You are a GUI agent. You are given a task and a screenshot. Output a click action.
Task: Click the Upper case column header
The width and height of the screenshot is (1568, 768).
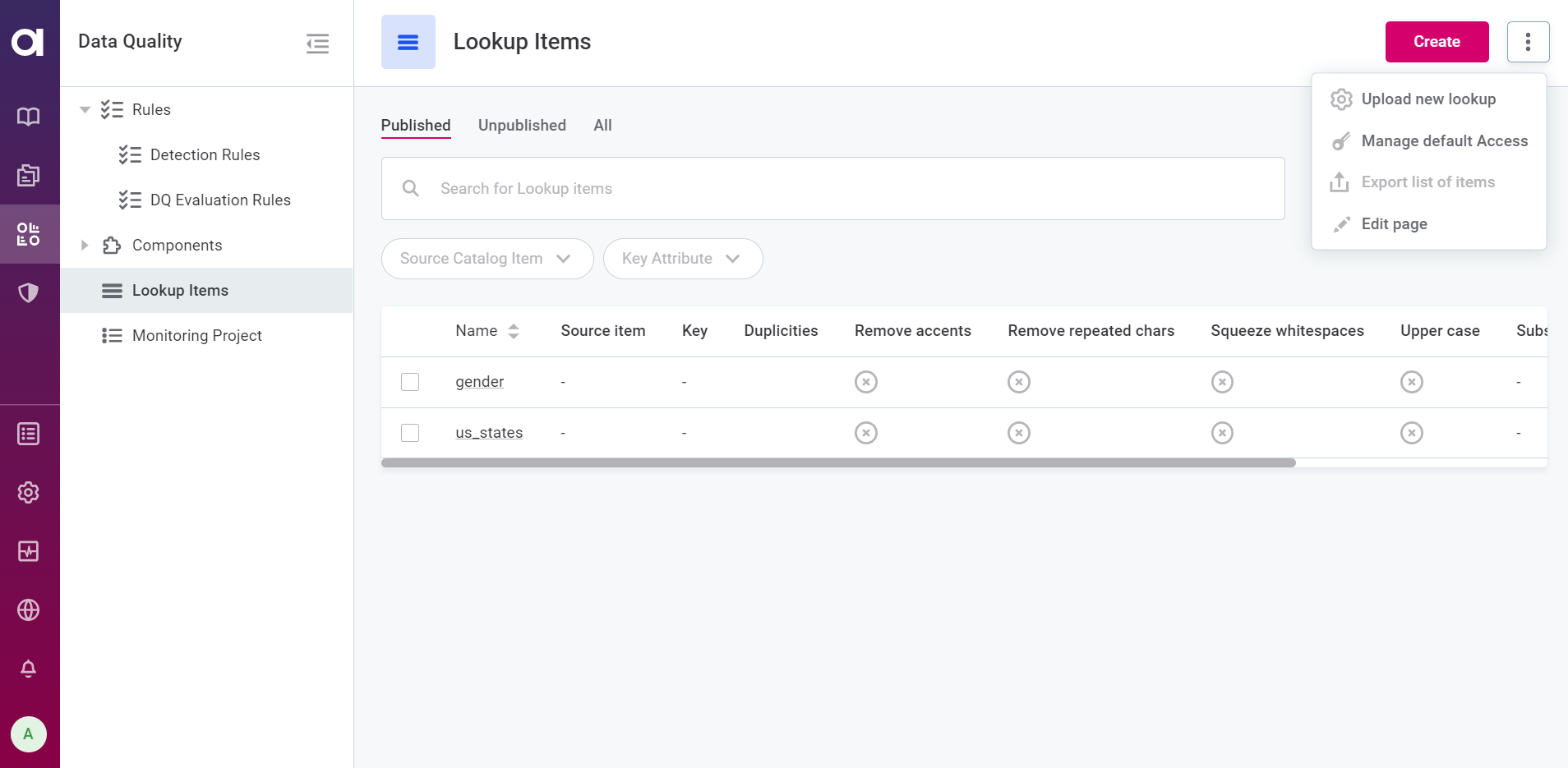pyautogui.click(x=1441, y=331)
